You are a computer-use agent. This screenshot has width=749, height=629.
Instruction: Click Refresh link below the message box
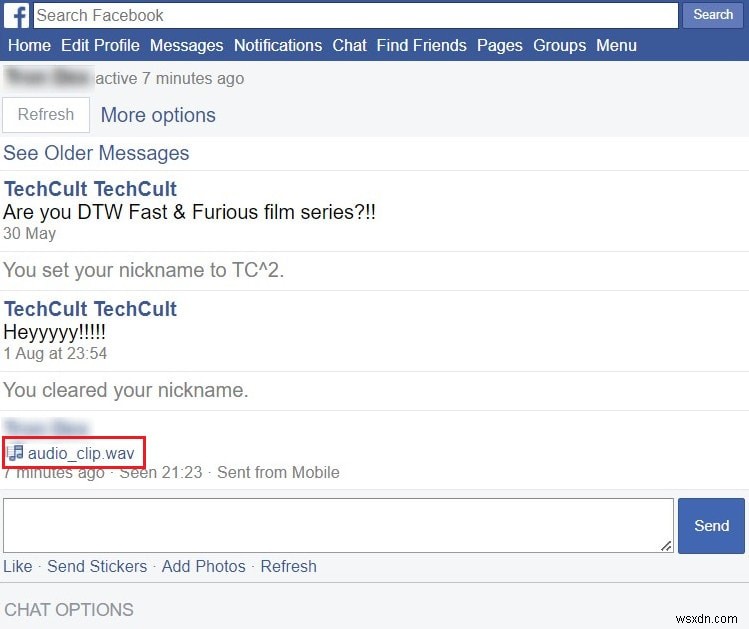(289, 566)
